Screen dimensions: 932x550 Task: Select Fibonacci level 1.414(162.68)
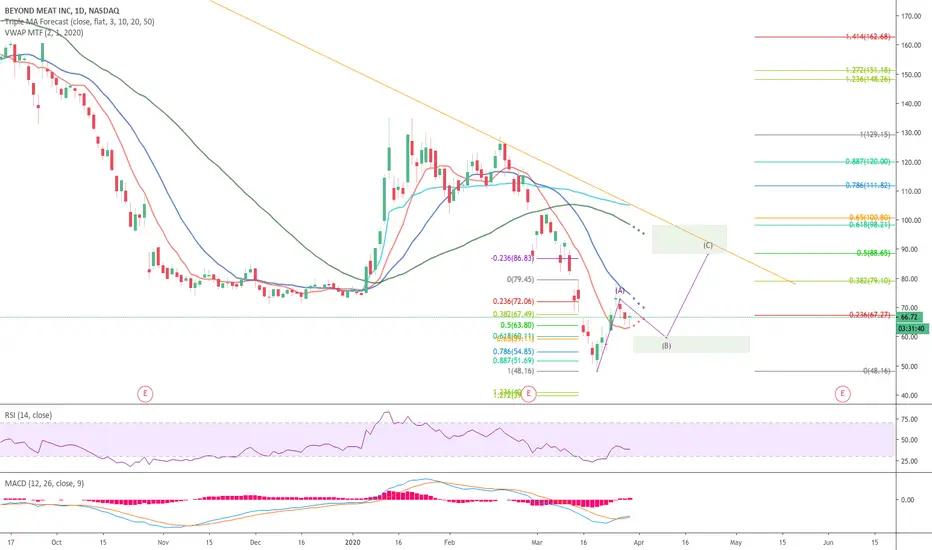click(868, 37)
